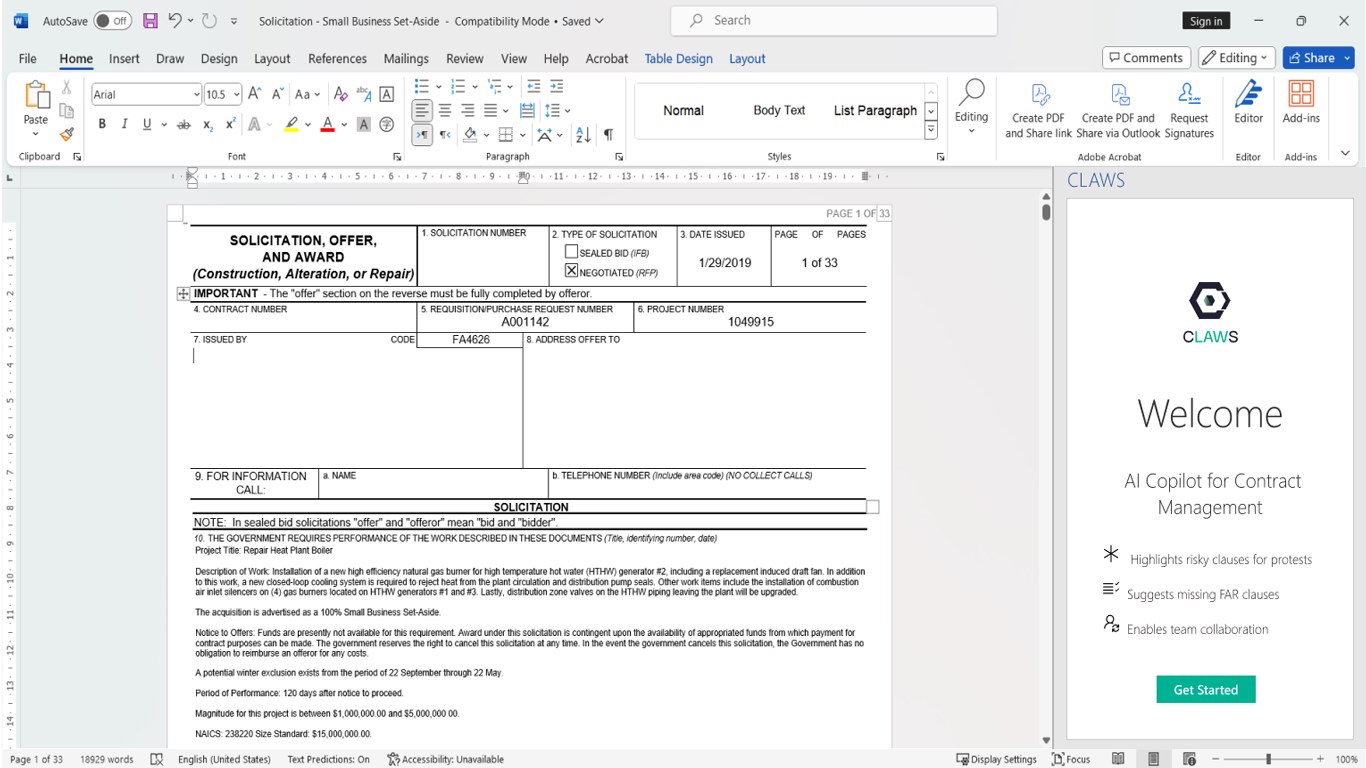Align paragraph text to the right
Viewport: 1366px width, 768px height.
pyautogui.click(x=467, y=110)
